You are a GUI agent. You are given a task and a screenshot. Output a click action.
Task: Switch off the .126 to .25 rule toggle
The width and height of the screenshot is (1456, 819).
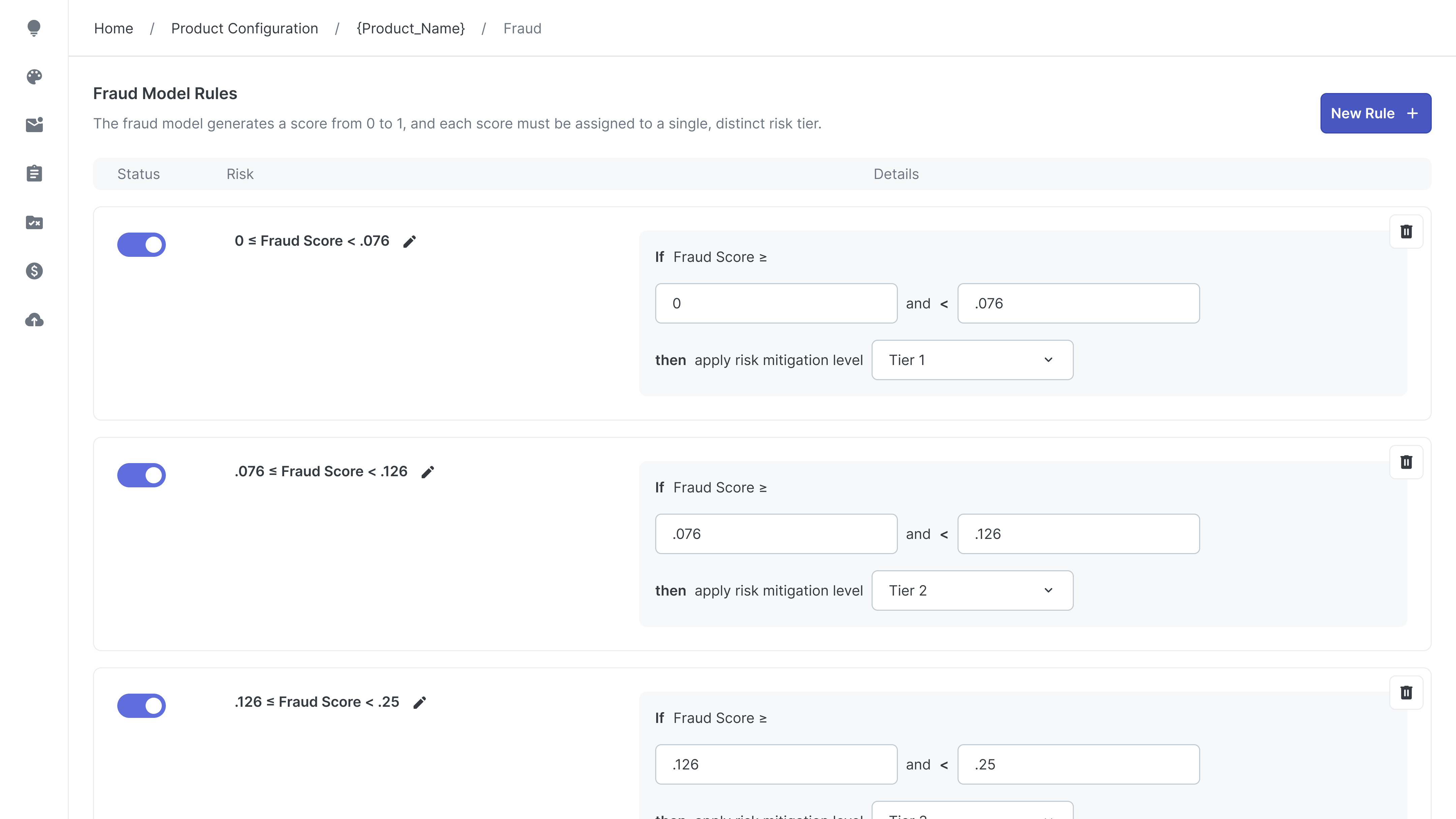click(x=141, y=705)
